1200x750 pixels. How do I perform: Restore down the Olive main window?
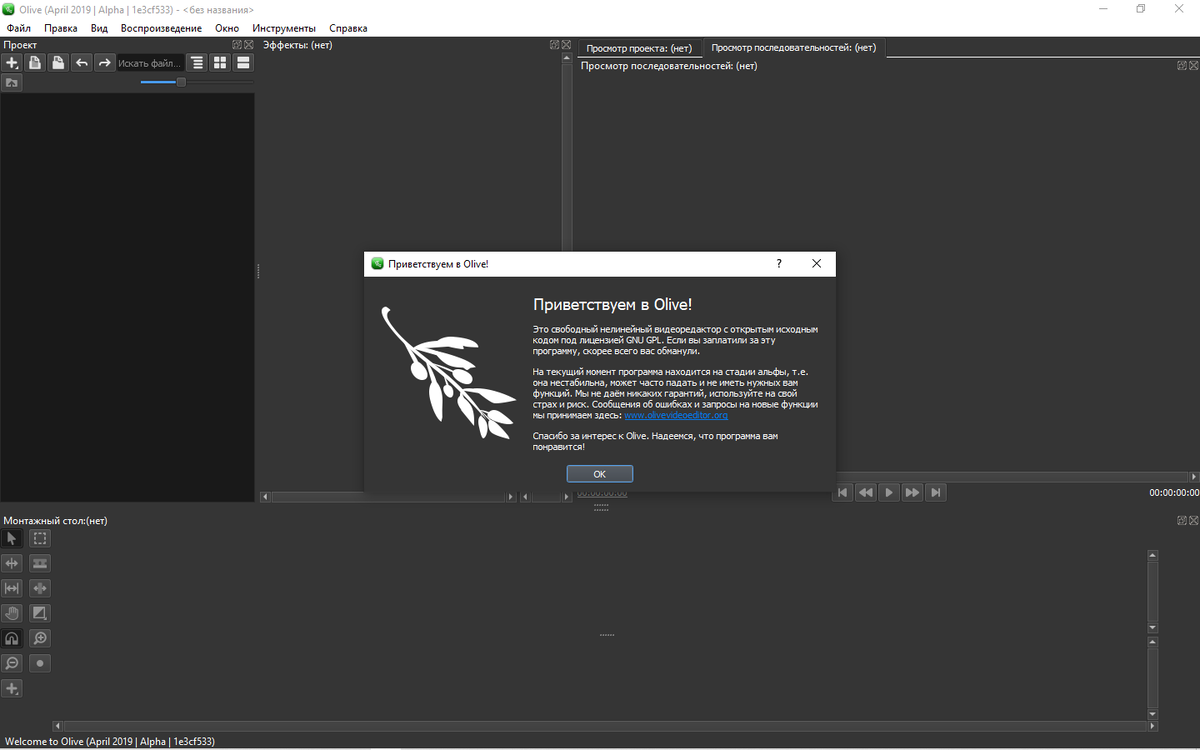coord(1140,9)
